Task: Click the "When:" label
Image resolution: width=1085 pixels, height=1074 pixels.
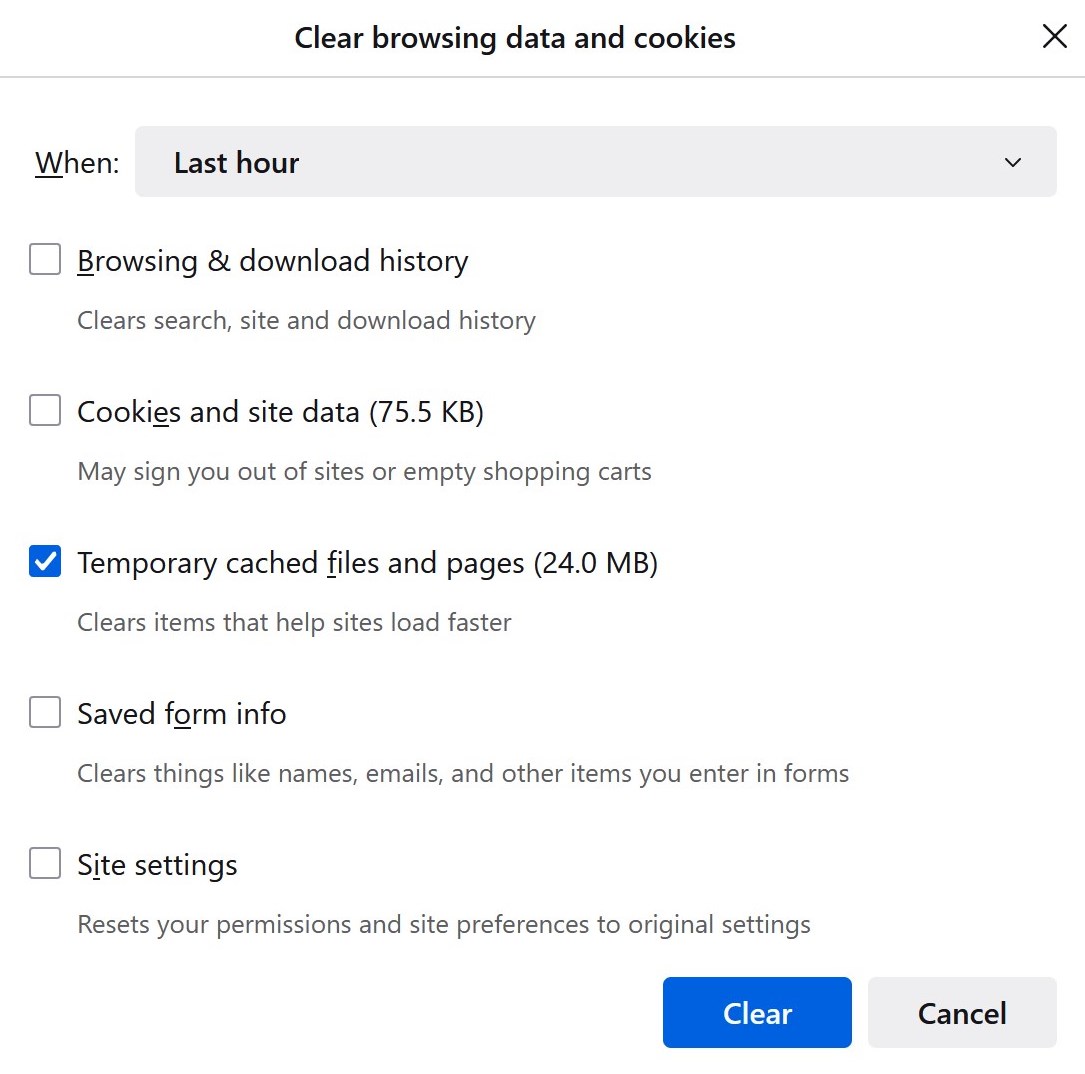Action: tap(77, 163)
